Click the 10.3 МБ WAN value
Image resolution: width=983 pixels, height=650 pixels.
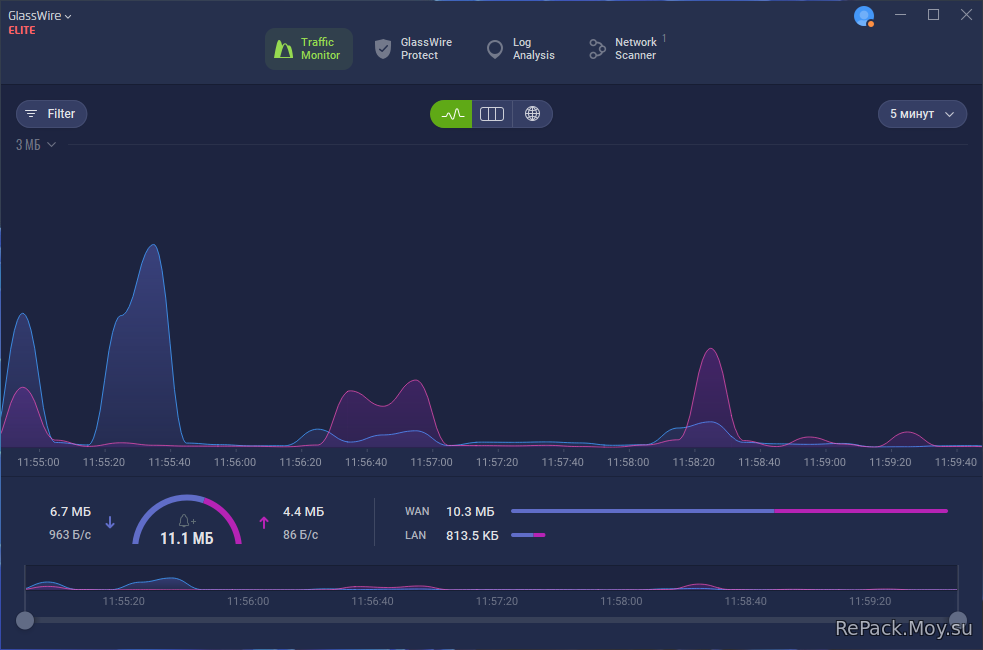pos(470,511)
